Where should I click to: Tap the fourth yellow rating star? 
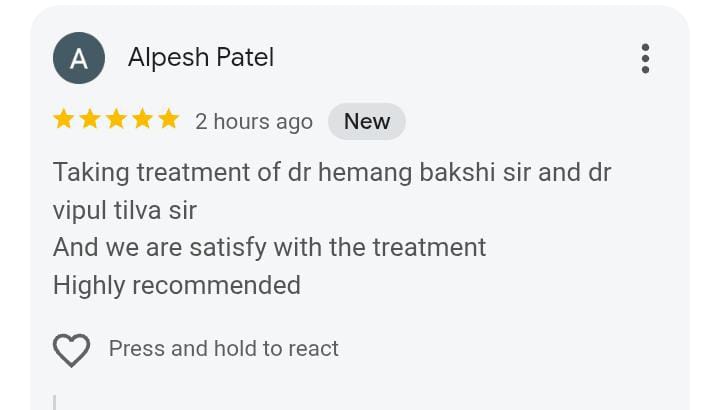[142, 120]
